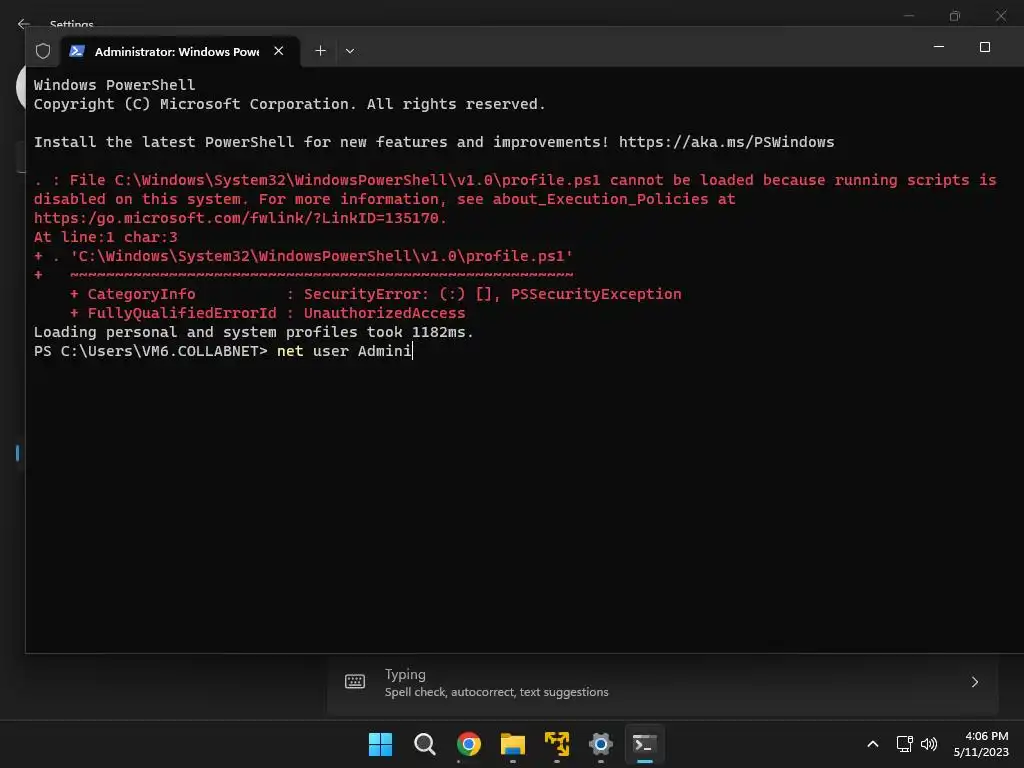The height and width of the screenshot is (768, 1024).
Task: Open Typing settings in Settings window
Action: pos(662,682)
